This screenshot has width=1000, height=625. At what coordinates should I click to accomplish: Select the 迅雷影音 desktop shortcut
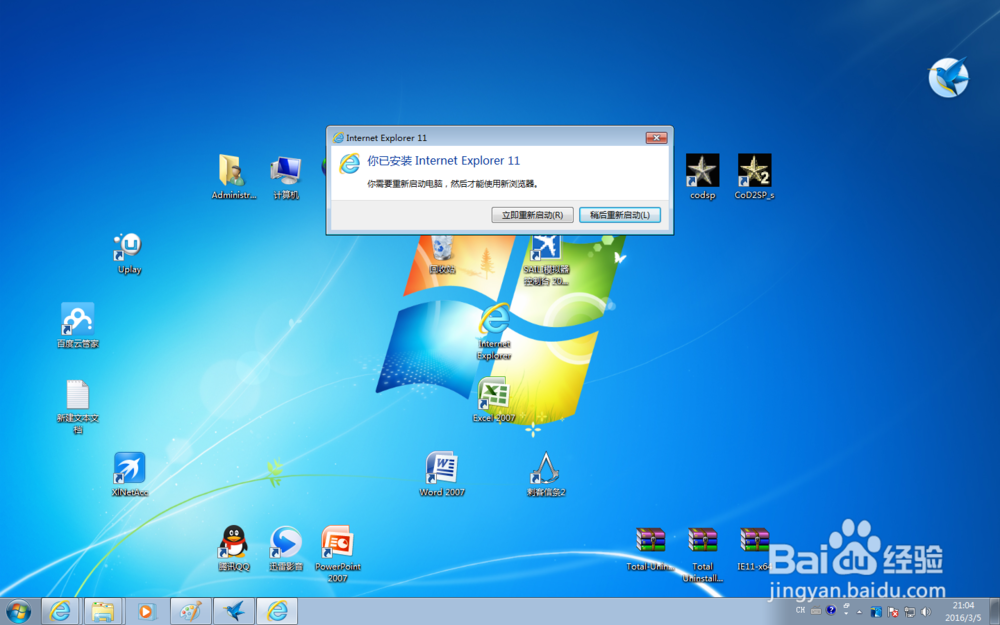(286, 548)
